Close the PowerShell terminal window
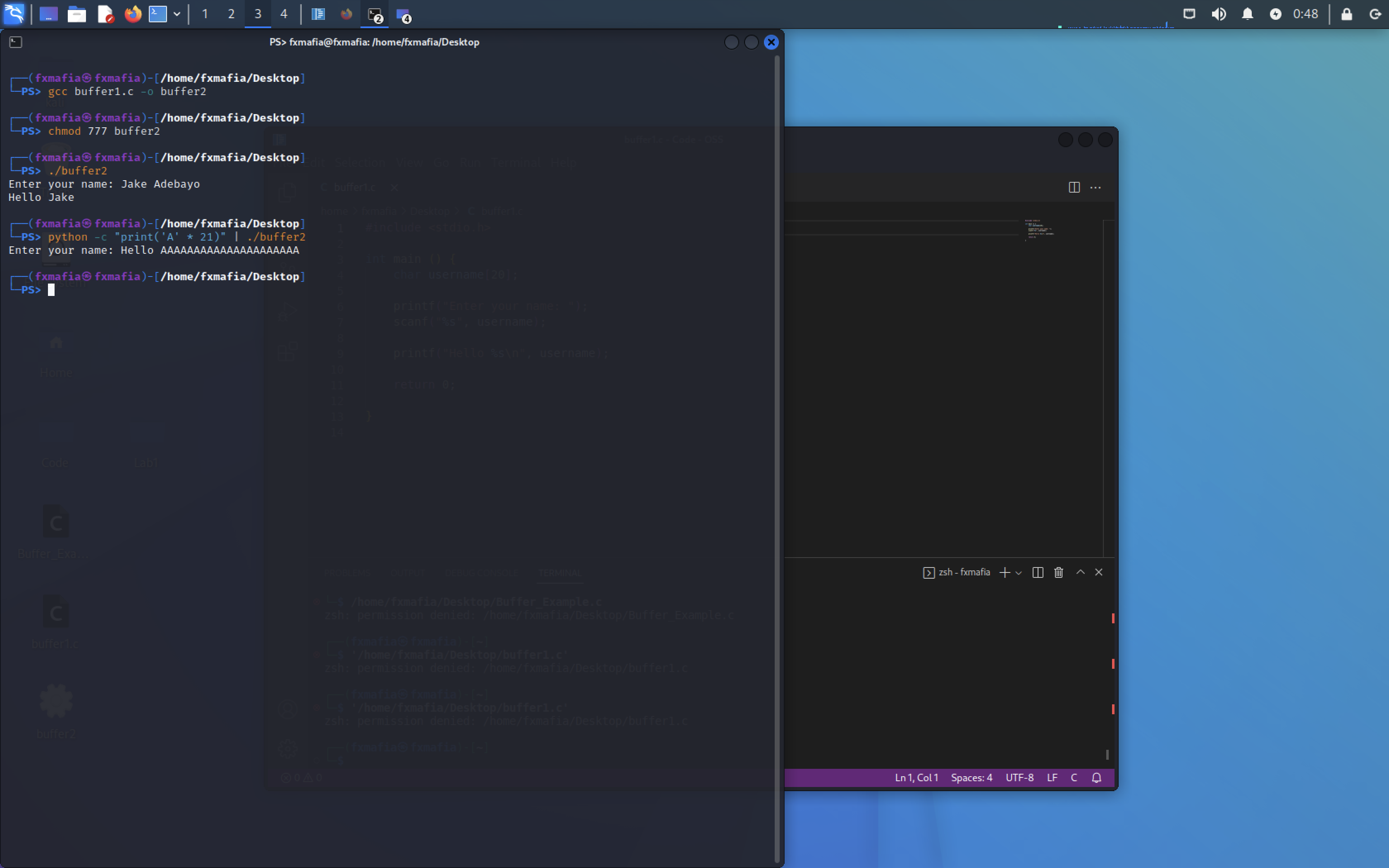 coord(771,42)
